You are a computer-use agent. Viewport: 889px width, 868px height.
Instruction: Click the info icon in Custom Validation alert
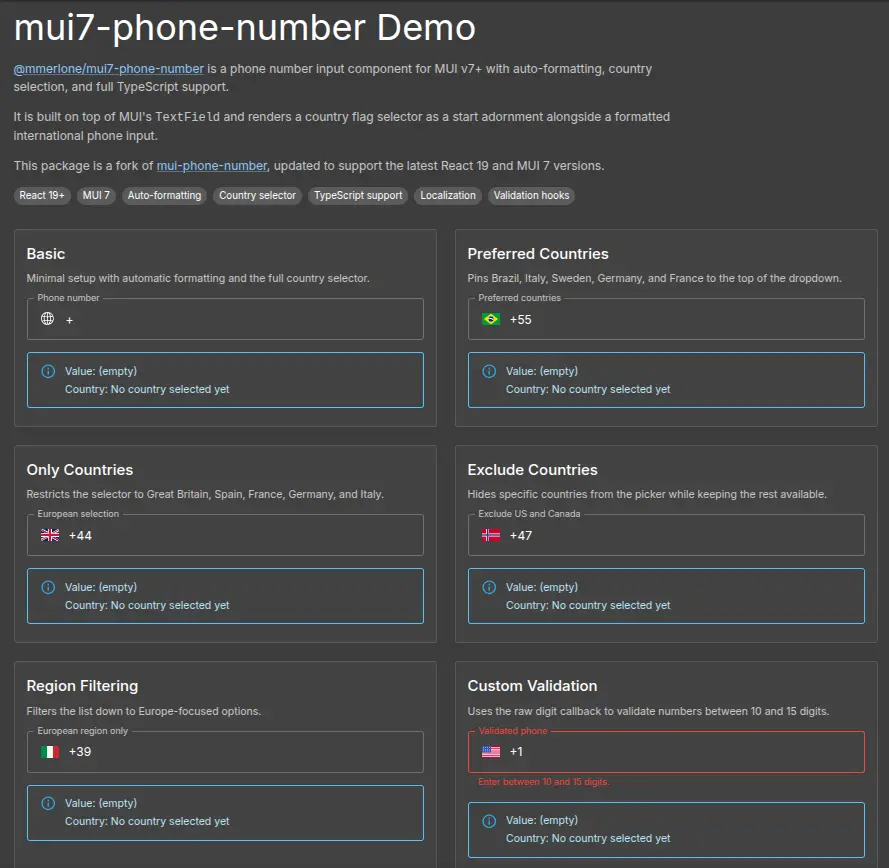[489, 821]
